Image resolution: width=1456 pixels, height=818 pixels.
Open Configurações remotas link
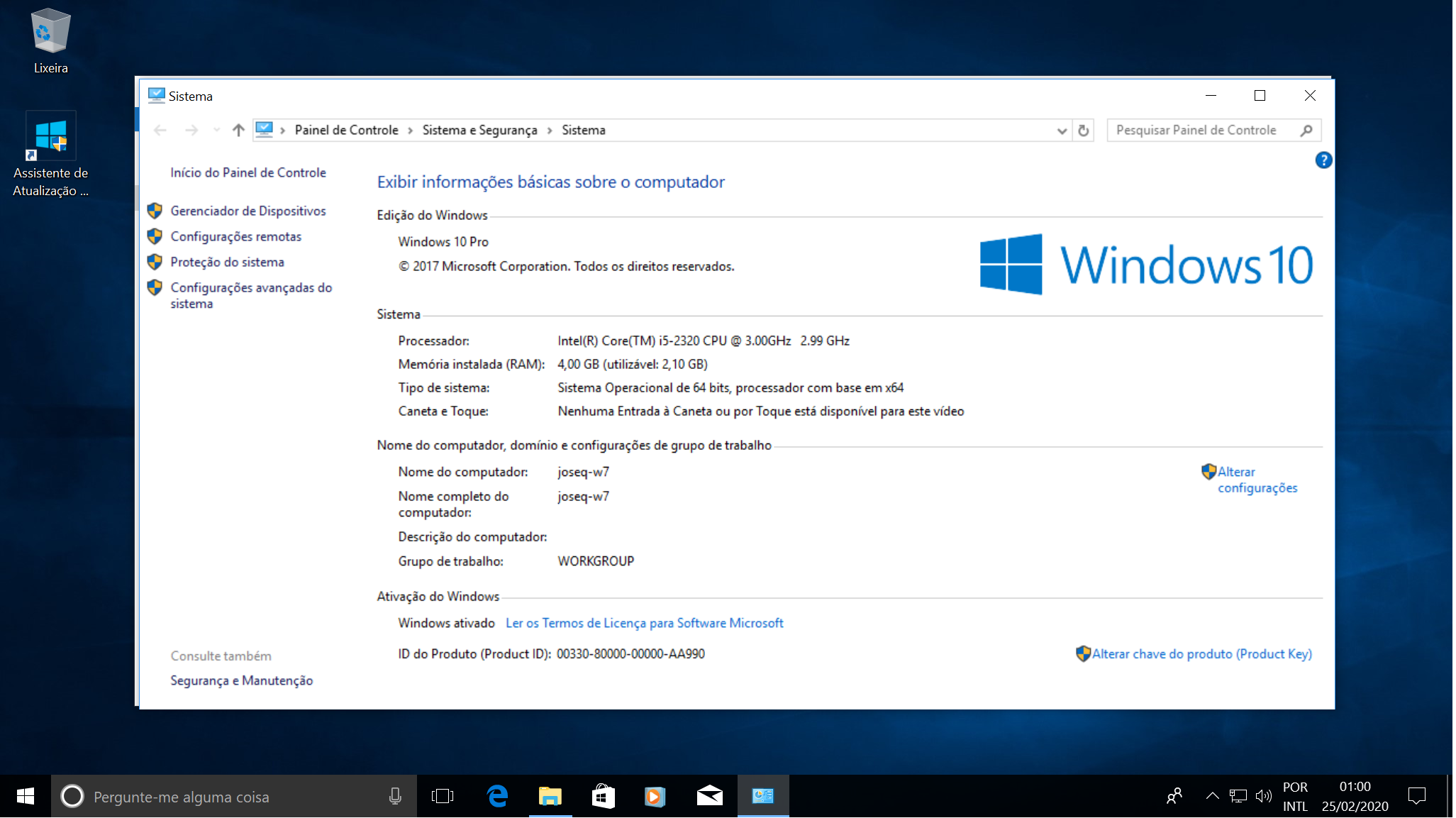pyautogui.click(x=236, y=237)
